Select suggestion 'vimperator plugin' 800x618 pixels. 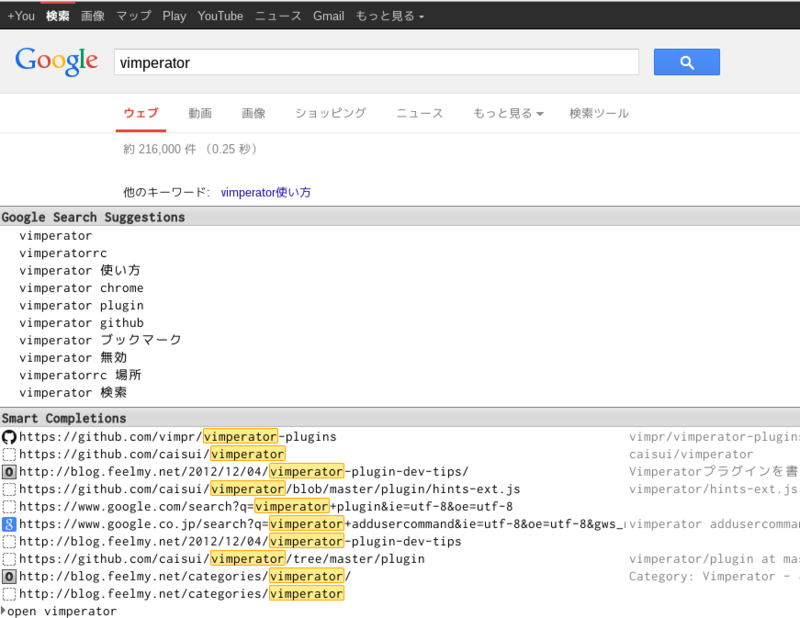point(82,305)
